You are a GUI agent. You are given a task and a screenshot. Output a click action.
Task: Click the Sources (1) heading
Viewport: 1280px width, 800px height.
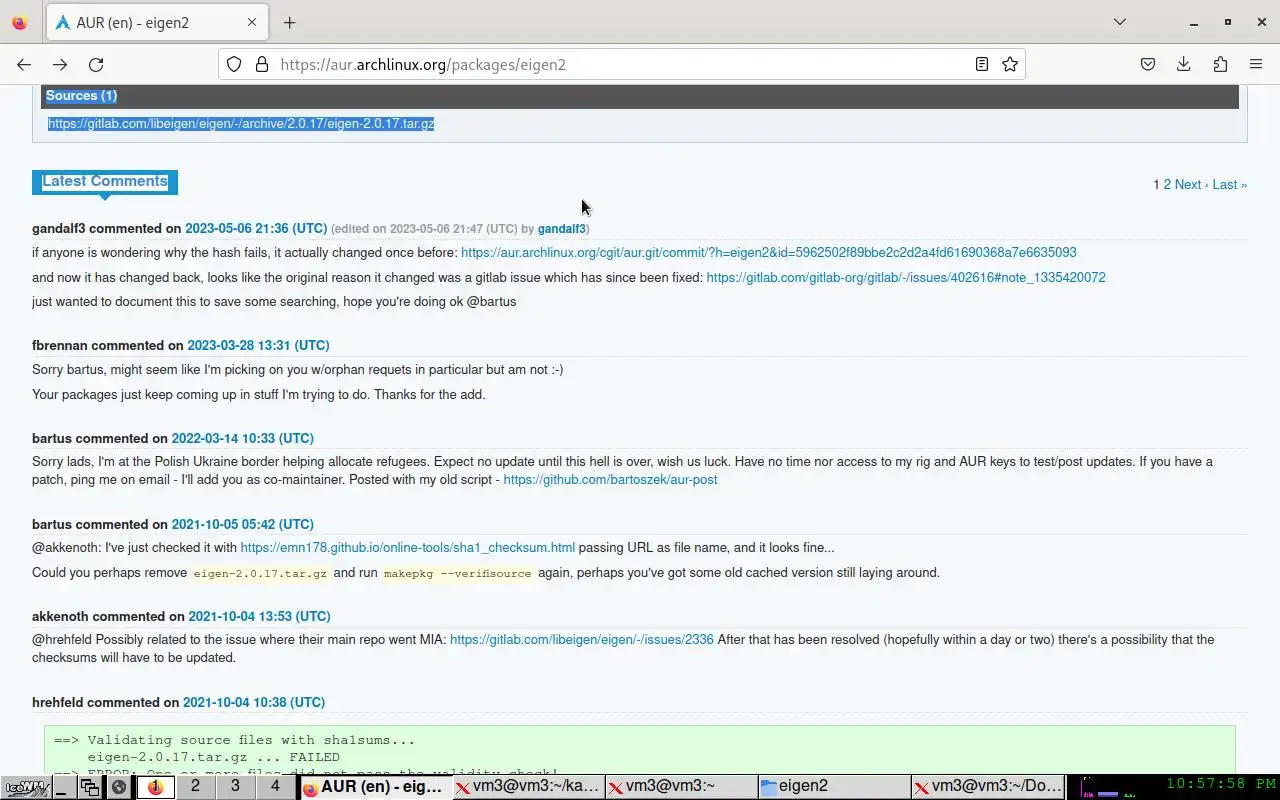pos(82,96)
